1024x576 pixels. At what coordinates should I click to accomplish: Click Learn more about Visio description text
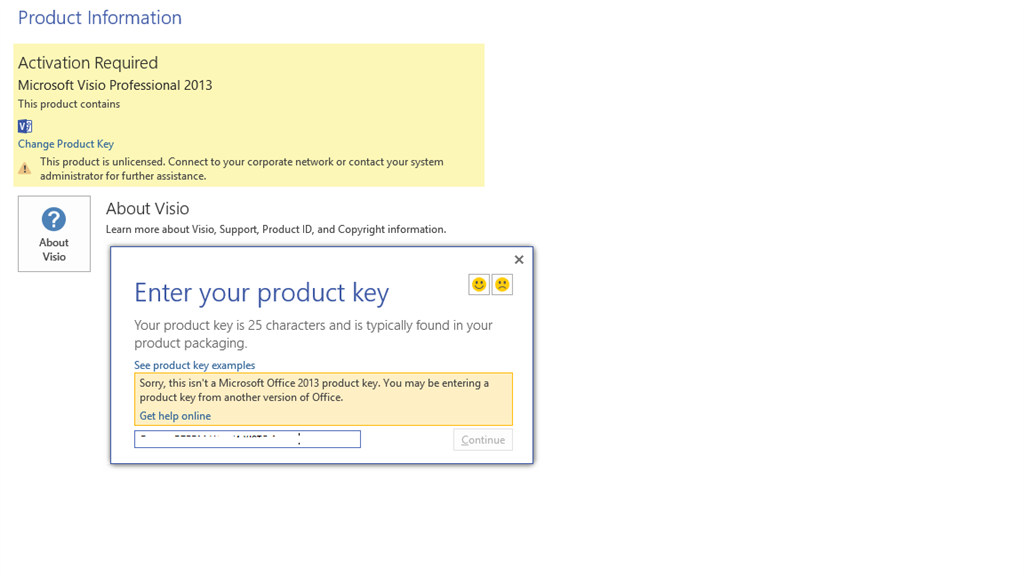point(276,229)
